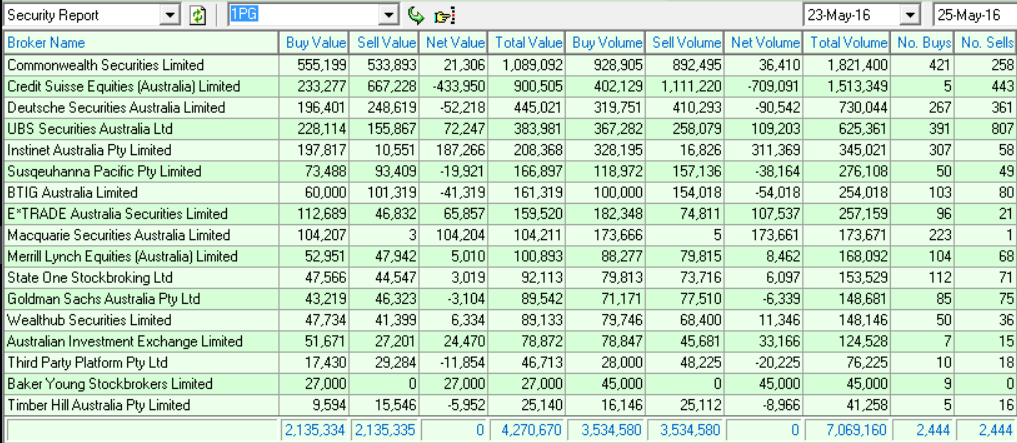Viewport: 1017px width, 443px height.
Task: Open the 1PG security code dropdown
Action: 389,14
